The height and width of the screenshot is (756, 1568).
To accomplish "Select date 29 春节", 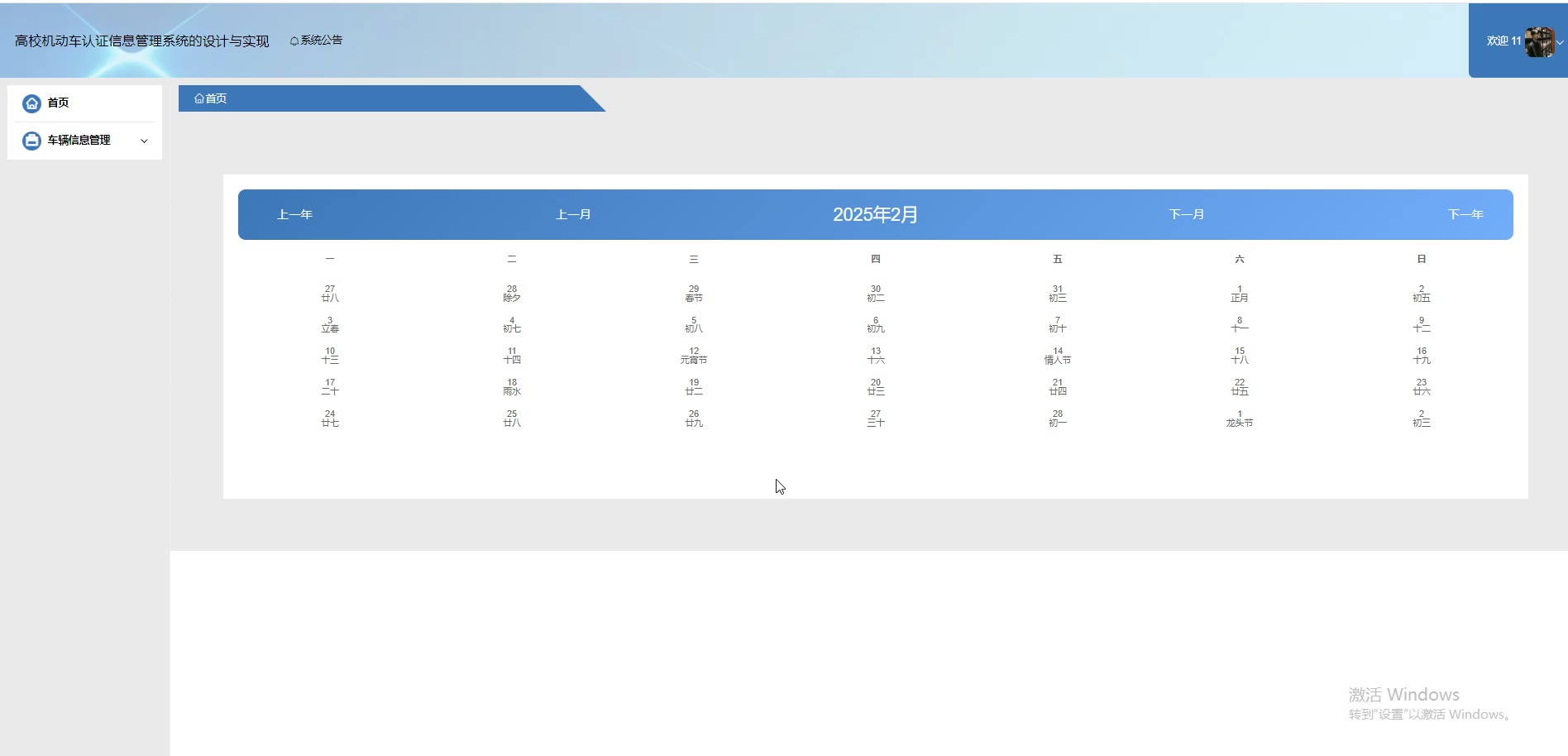I will [x=694, y=294].
